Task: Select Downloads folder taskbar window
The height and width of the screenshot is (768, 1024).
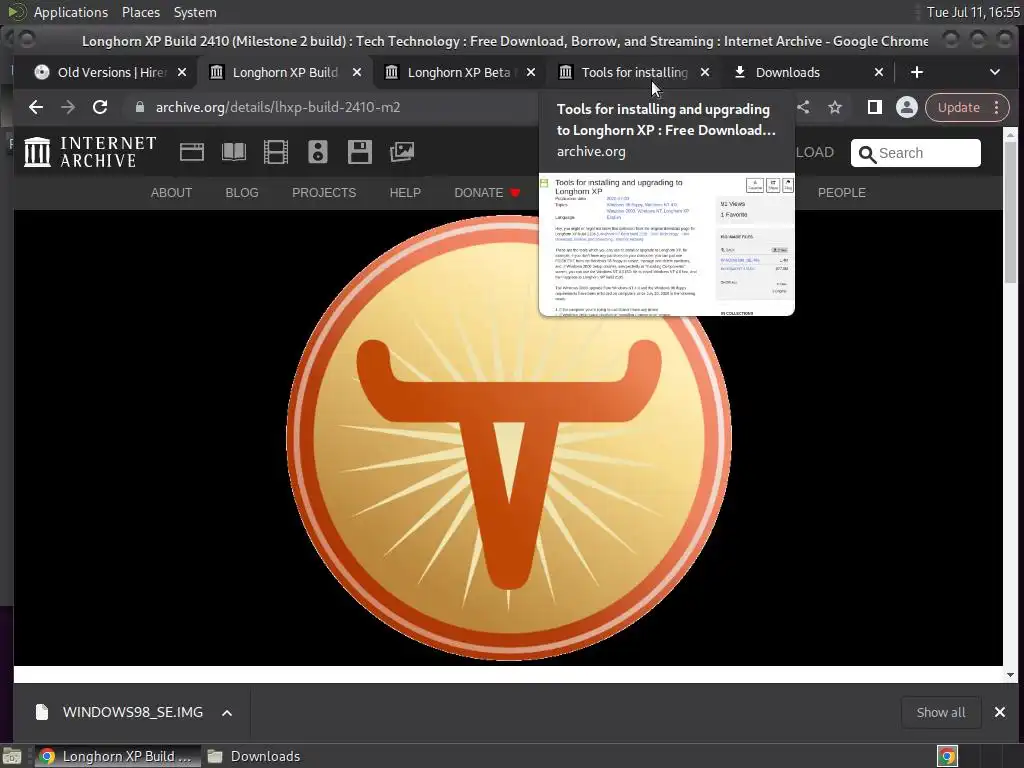Action: point(255,756)
